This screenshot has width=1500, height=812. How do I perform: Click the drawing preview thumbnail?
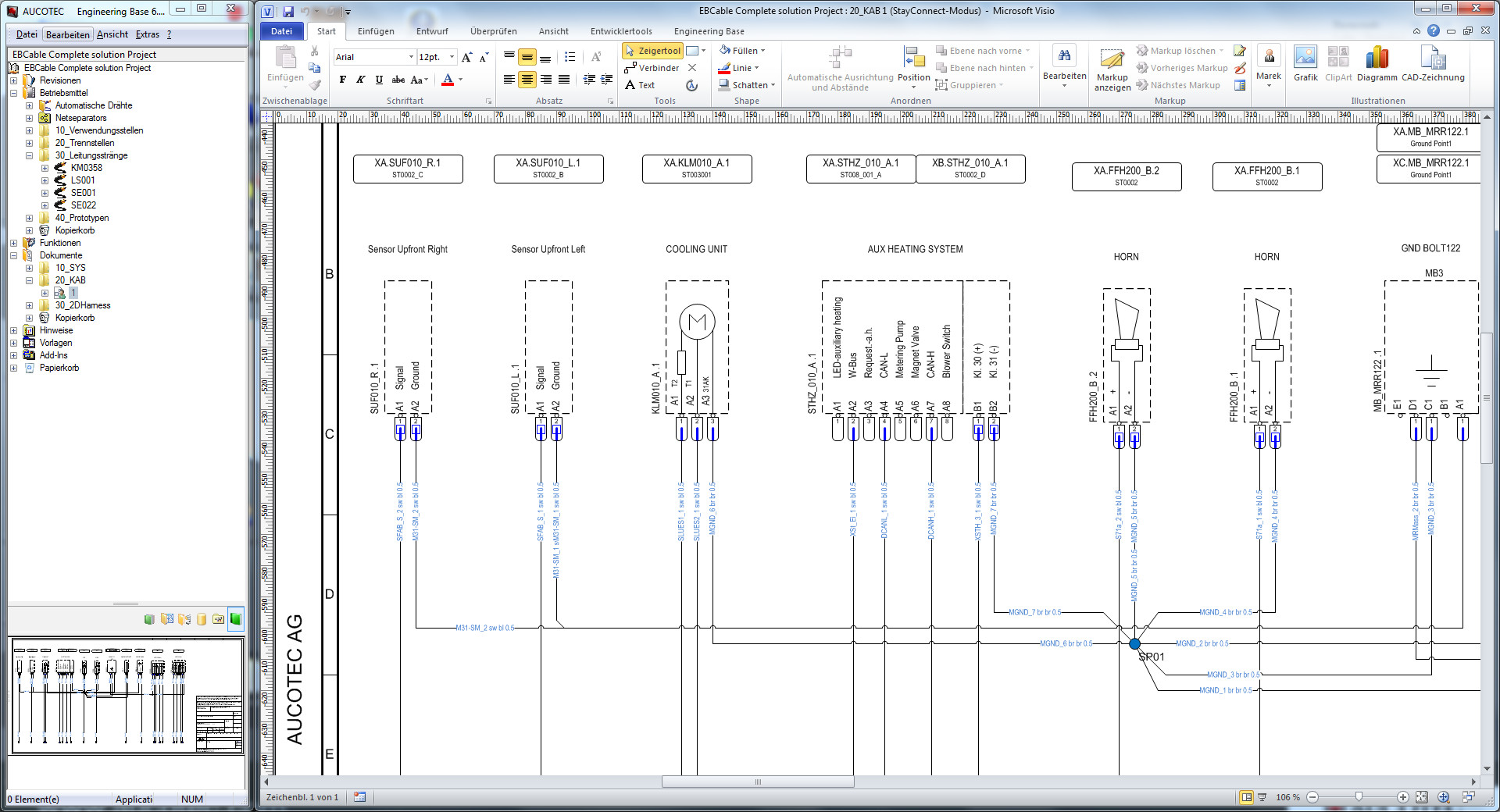(127, 696)
